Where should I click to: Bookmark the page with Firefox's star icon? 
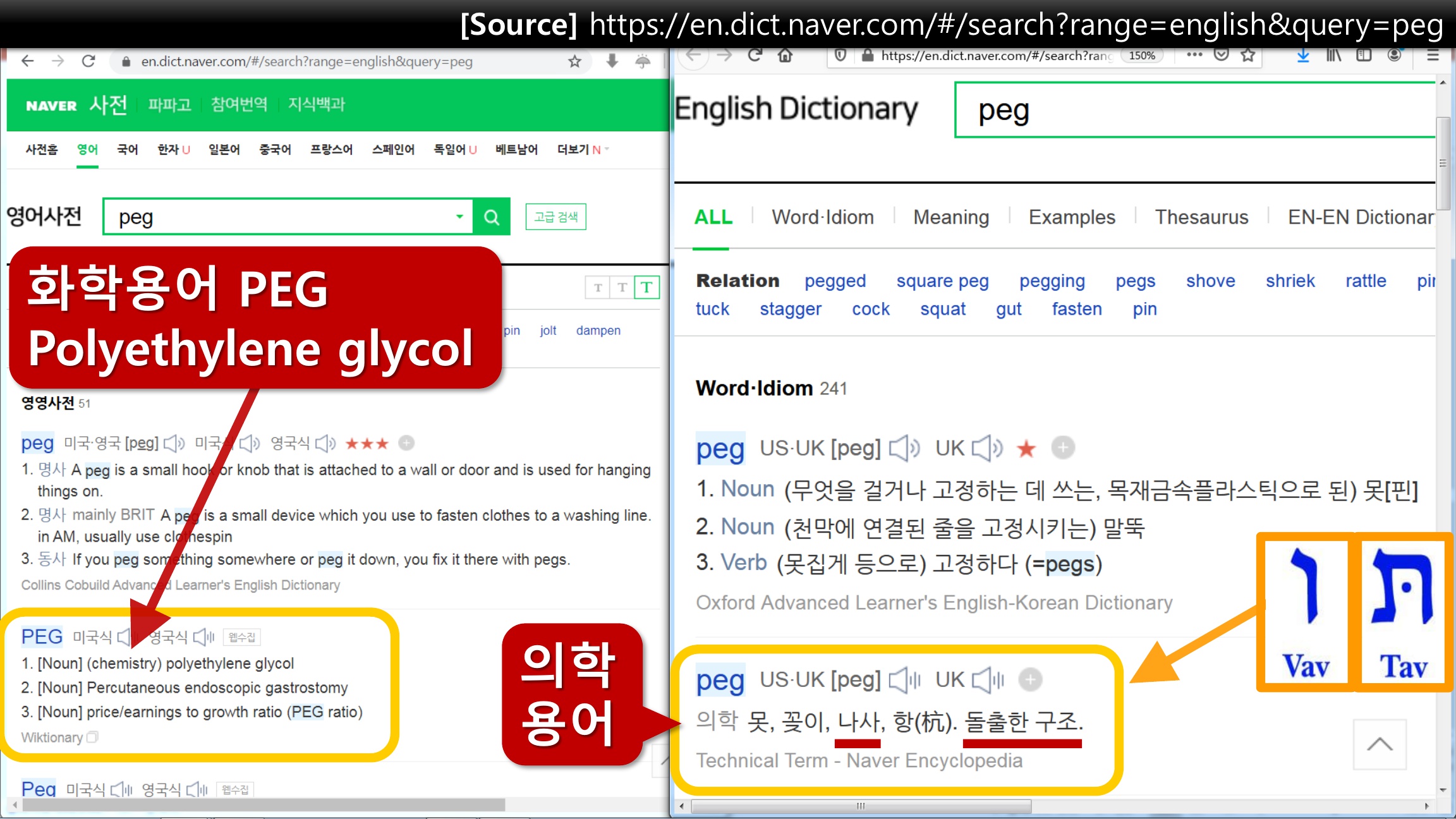click(1248, 55)
